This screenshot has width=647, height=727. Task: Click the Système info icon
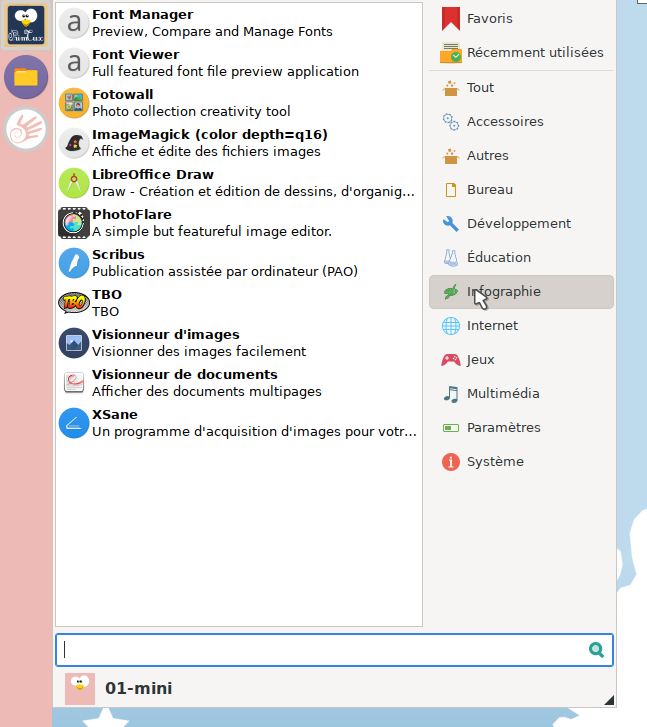(450, 462)
